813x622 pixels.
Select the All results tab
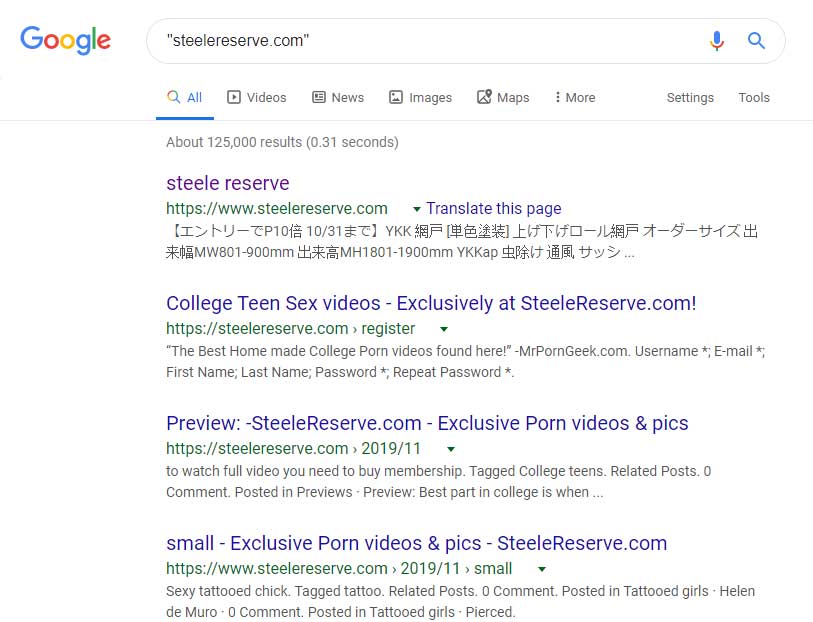pos(185,97)
